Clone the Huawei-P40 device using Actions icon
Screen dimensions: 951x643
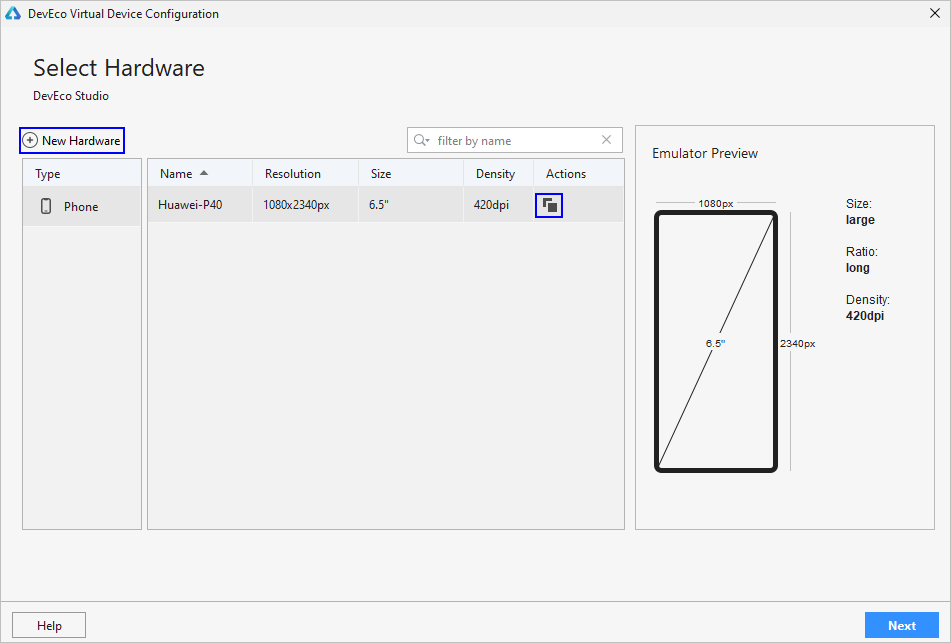[x=549, y=206]
